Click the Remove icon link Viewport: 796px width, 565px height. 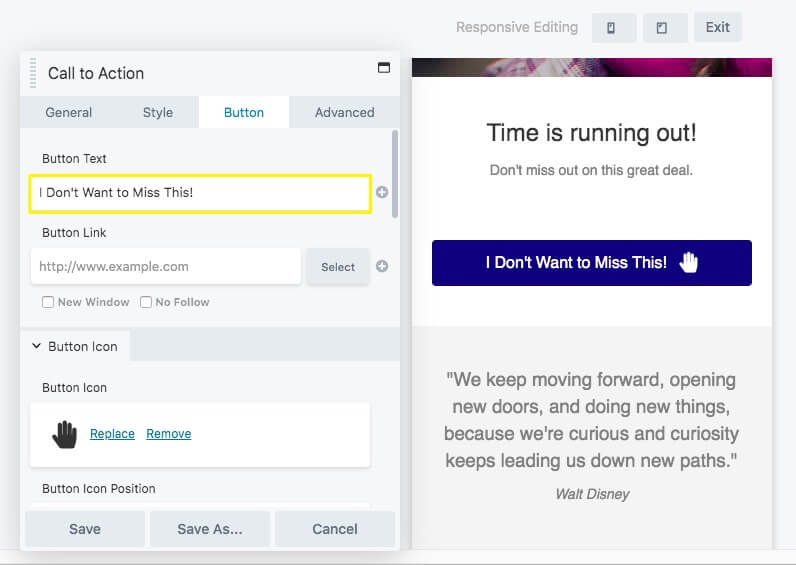click(169, 434)
